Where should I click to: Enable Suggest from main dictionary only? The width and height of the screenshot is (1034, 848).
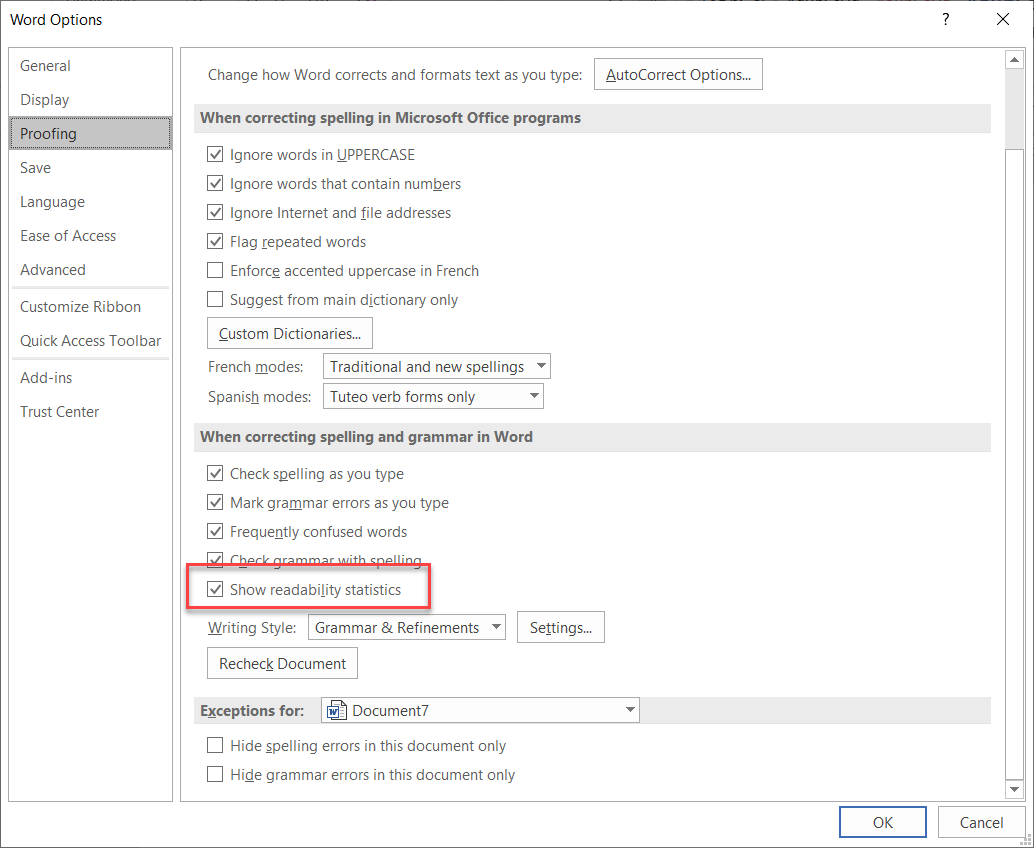[x=215, y=299]
